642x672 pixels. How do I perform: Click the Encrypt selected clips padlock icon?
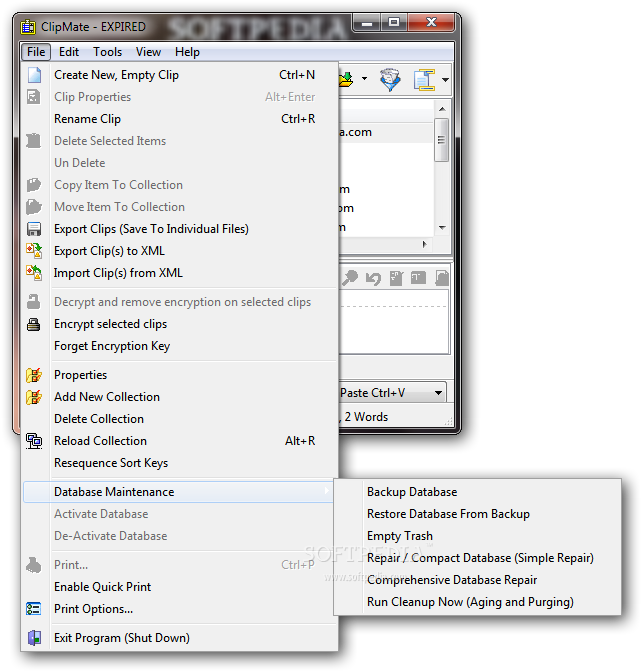pyautogui.click(x=34, y=324)
